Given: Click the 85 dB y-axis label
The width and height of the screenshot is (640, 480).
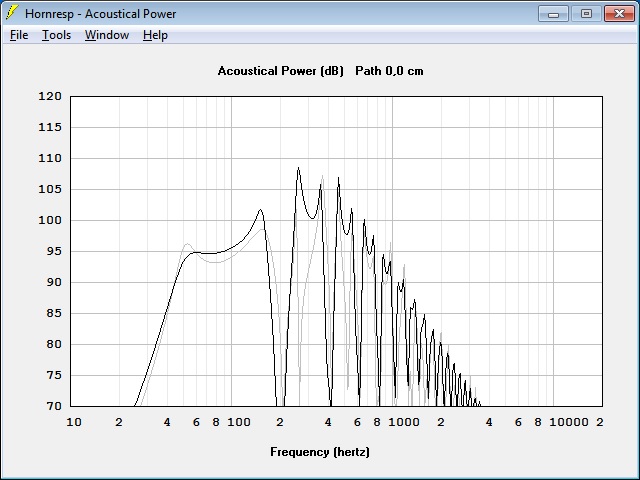Looking at the screenshot, I should pos(53,313).
